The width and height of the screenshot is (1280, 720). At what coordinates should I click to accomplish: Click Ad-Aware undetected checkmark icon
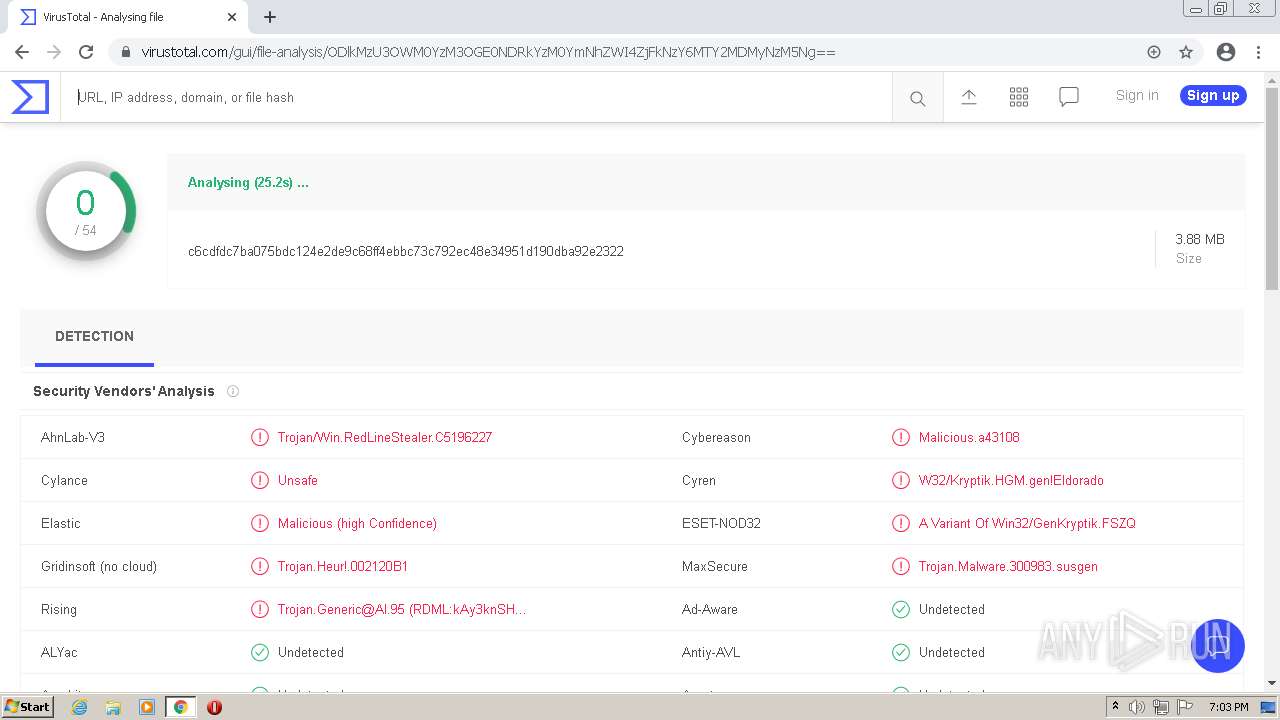pos(901,609)
